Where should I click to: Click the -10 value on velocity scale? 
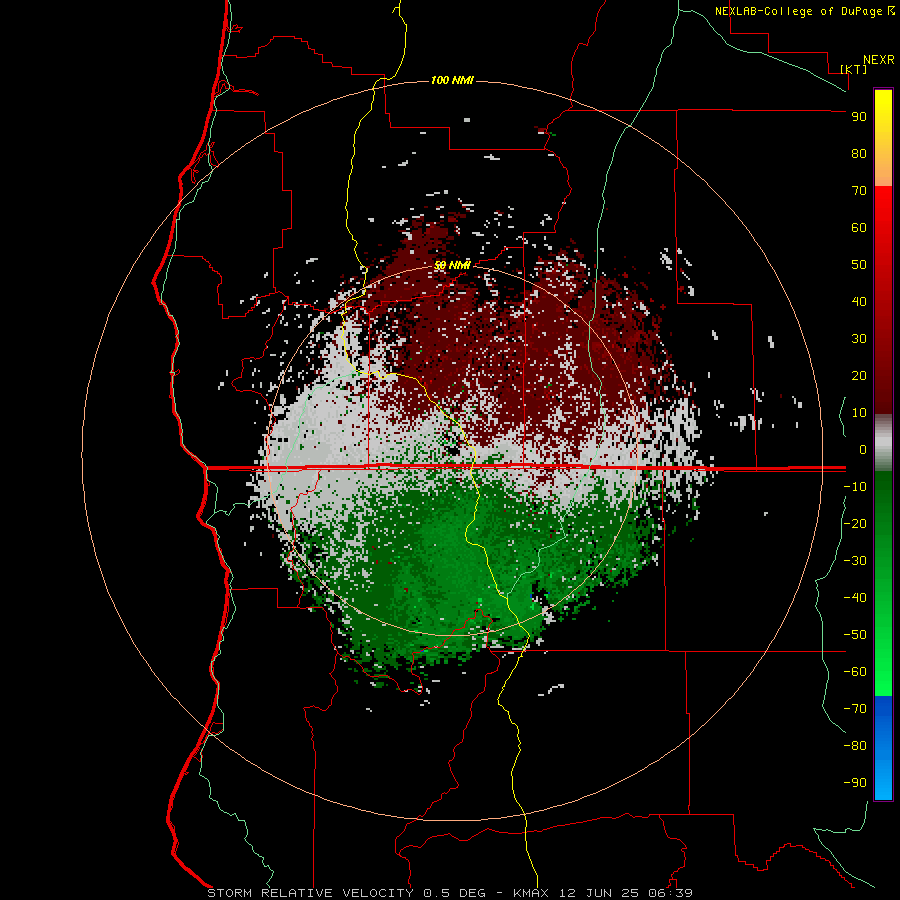855,487
